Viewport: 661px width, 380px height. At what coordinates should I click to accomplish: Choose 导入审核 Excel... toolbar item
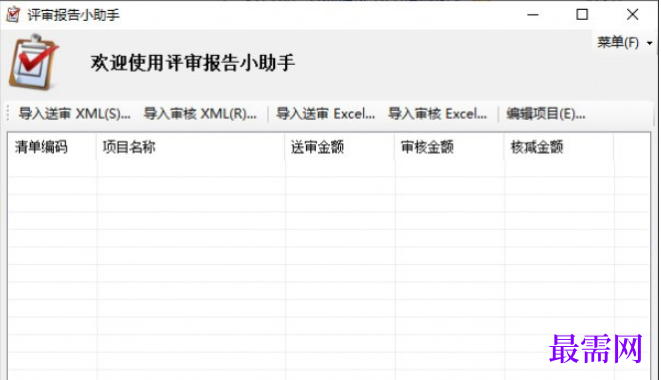438,114
